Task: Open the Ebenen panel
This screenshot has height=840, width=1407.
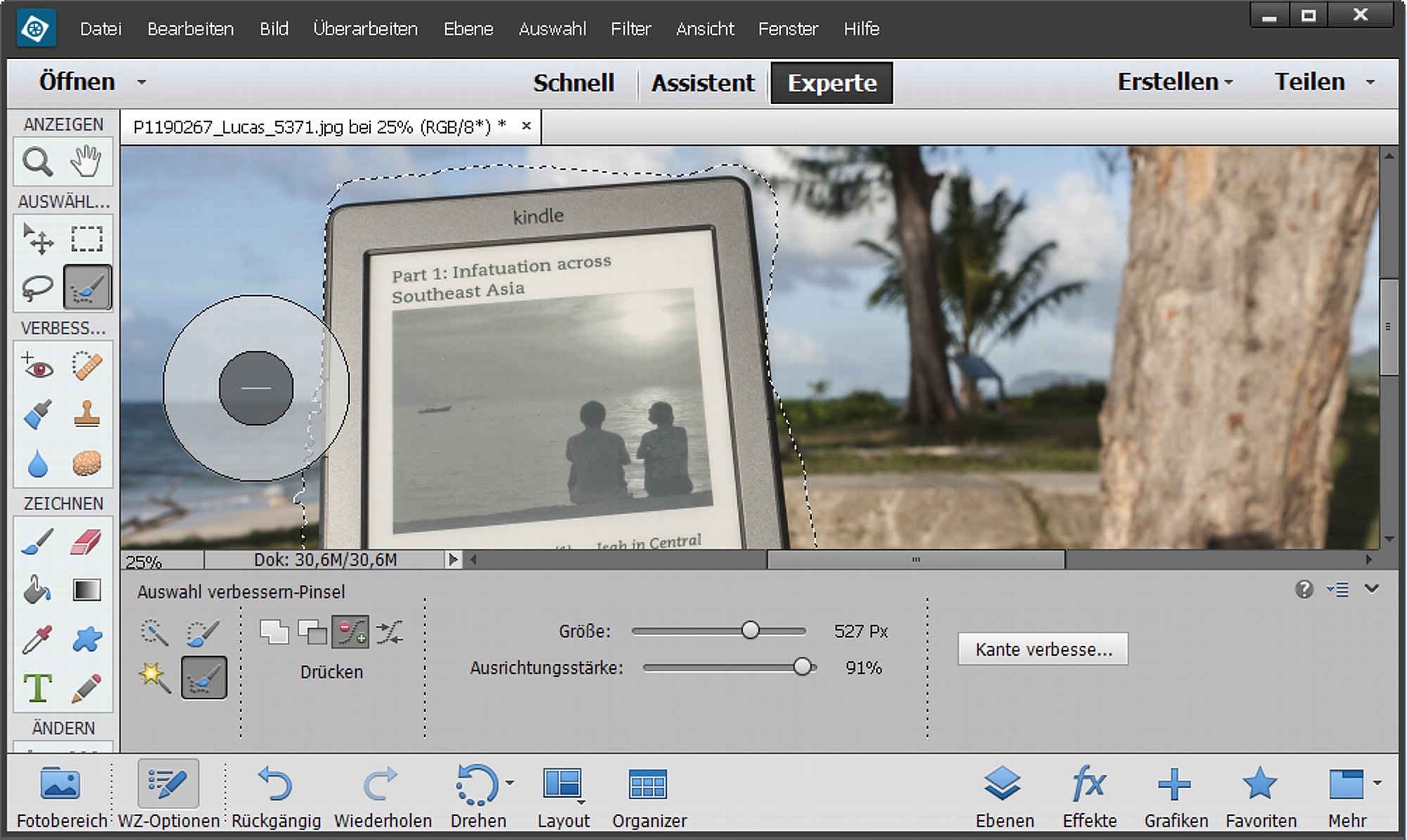Action: click(1005, 797)
